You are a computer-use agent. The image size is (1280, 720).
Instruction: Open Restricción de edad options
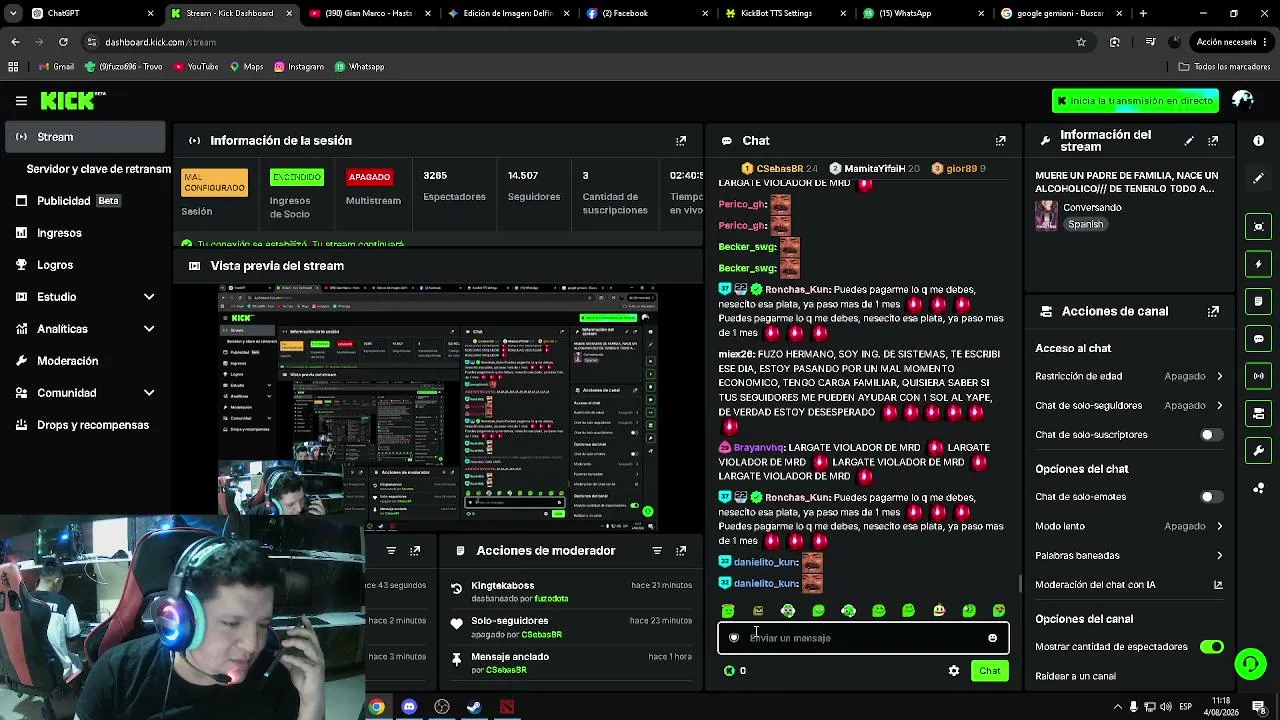pos(1130,376)
